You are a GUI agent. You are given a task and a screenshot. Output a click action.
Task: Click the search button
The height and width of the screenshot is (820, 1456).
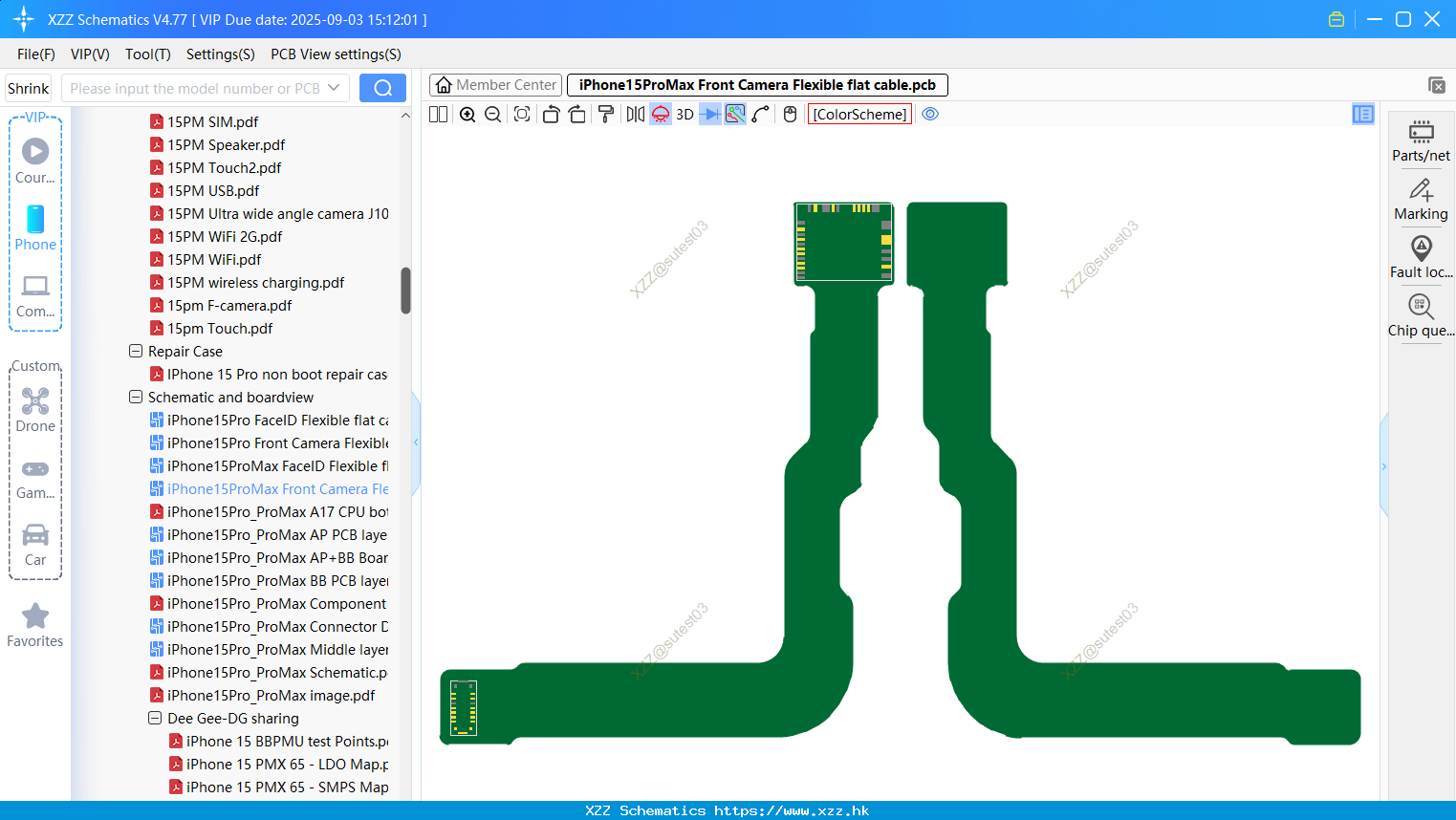[382, 88]
